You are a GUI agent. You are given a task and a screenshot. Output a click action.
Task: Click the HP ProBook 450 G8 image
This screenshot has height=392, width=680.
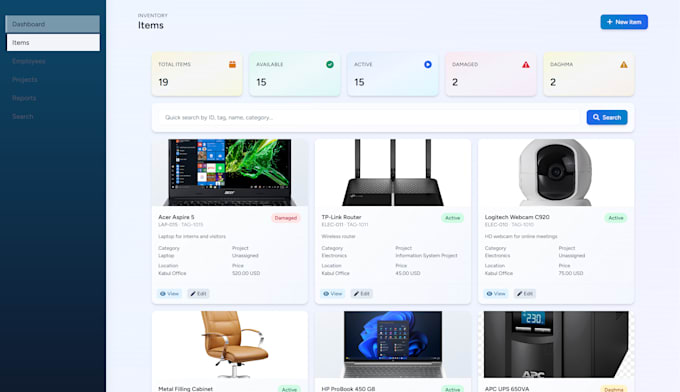pos(393,344)
